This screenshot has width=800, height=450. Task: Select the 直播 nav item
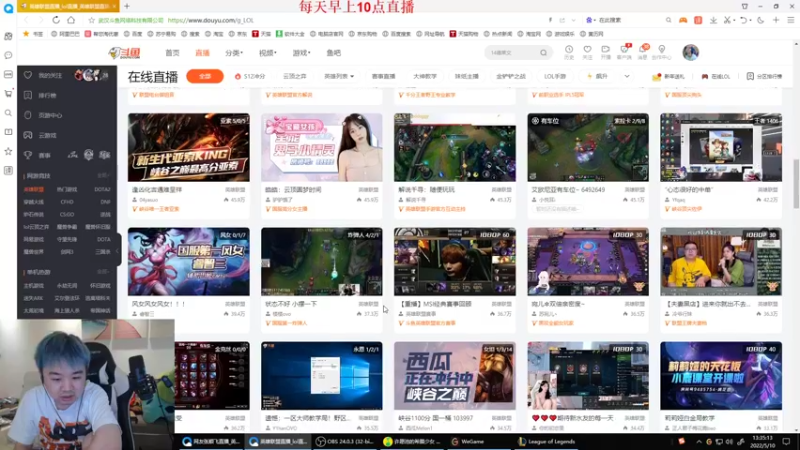click(203, 53)
